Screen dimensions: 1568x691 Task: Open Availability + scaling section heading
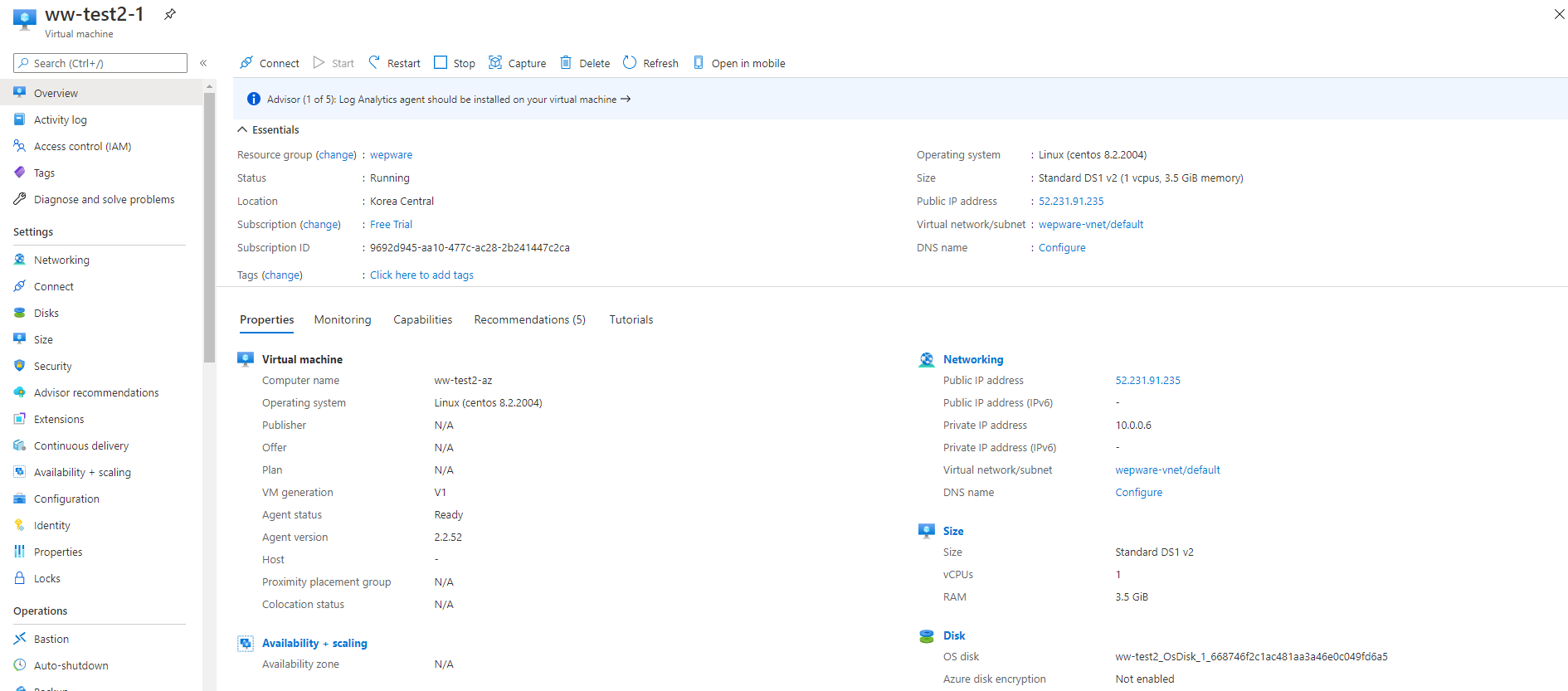click(x=314, y=643)
